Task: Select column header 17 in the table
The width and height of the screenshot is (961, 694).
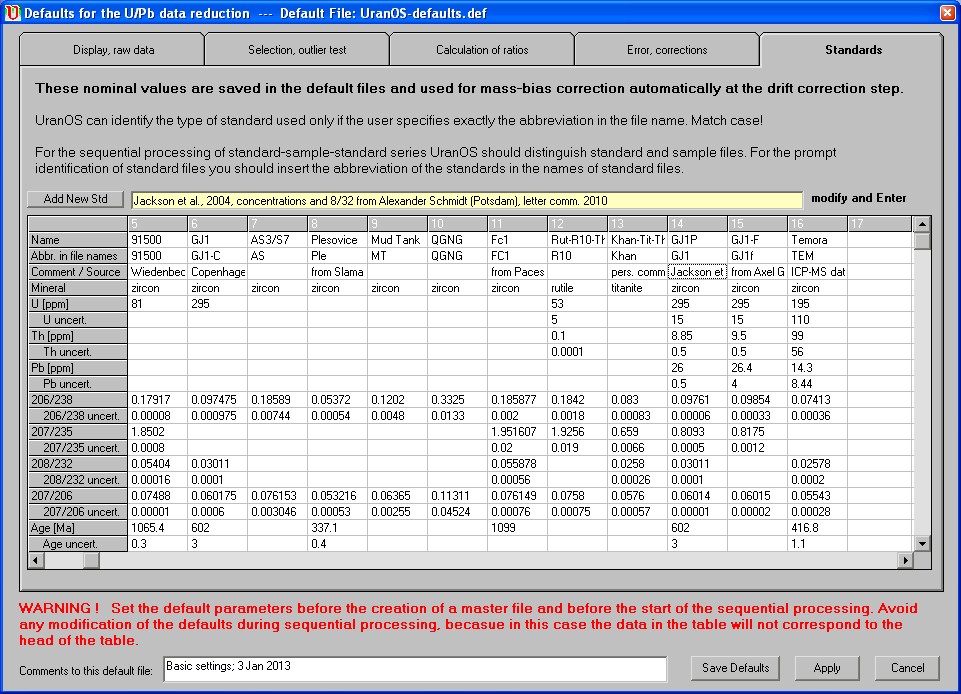Action: (880, 224)
